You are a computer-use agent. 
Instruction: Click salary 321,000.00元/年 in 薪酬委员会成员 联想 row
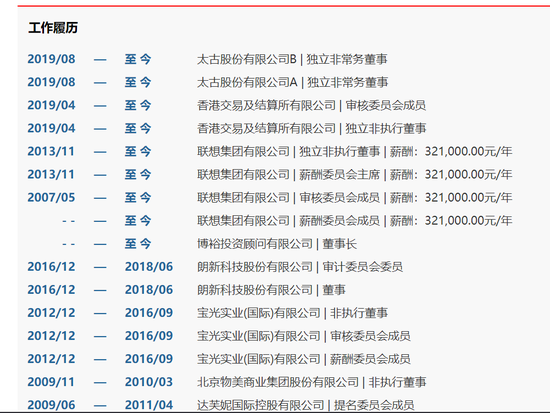click(468, 221)
